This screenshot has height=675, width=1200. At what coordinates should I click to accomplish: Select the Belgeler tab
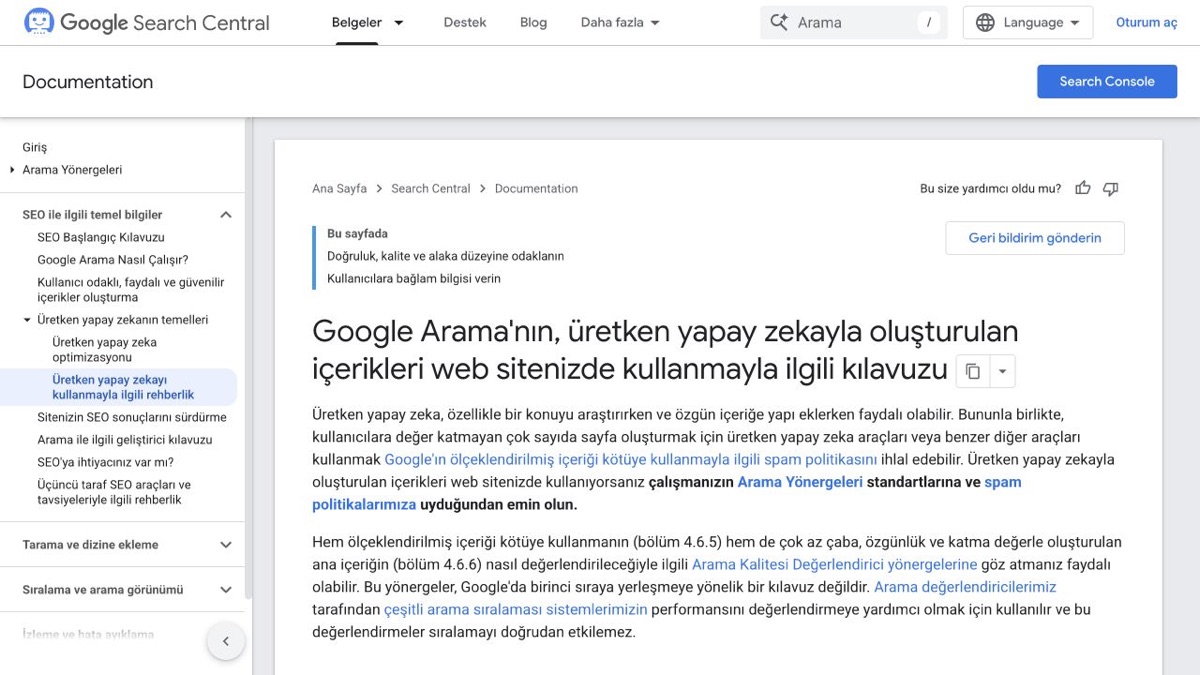tap(356, 22)
